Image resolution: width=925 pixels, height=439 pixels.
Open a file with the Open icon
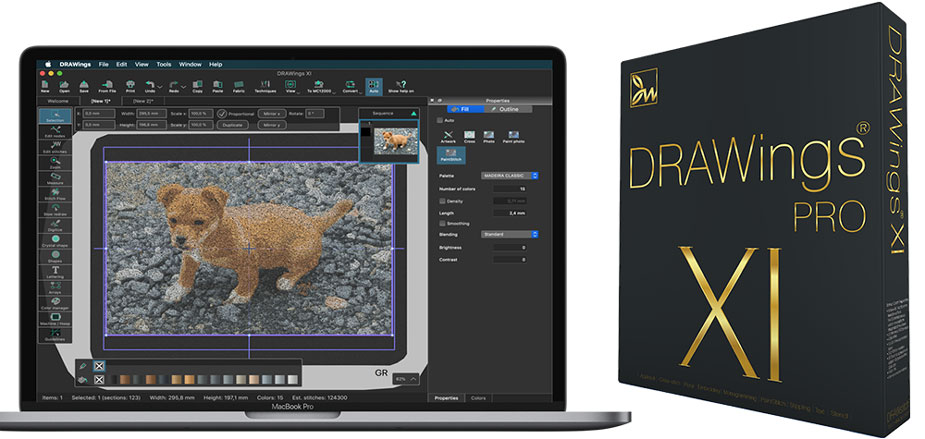click(x=64, y=87)
